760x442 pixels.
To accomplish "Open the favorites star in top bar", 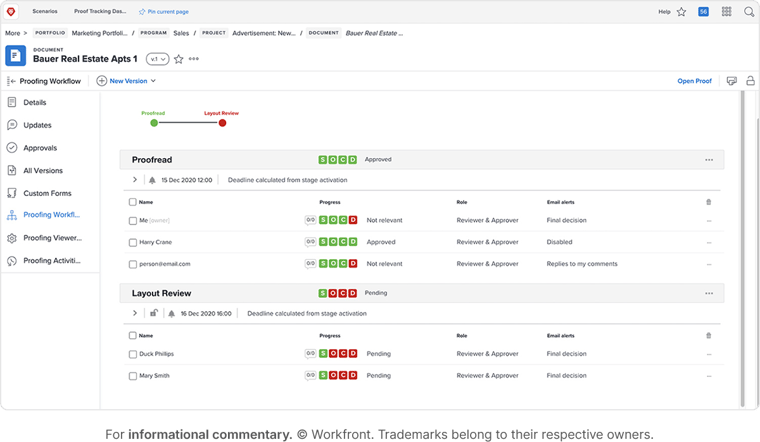I will (681, 12).
